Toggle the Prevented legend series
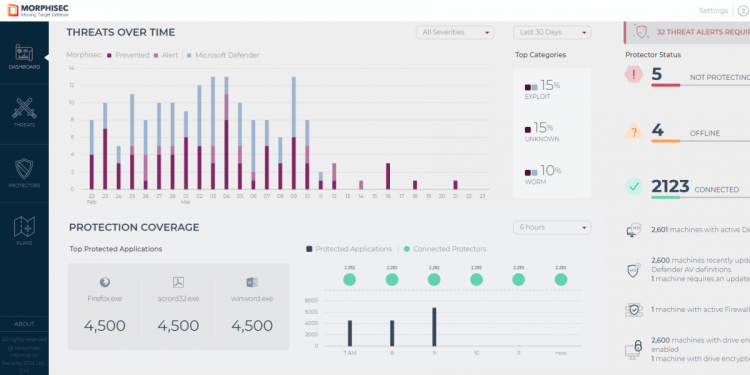 click(x=128, y=55)
